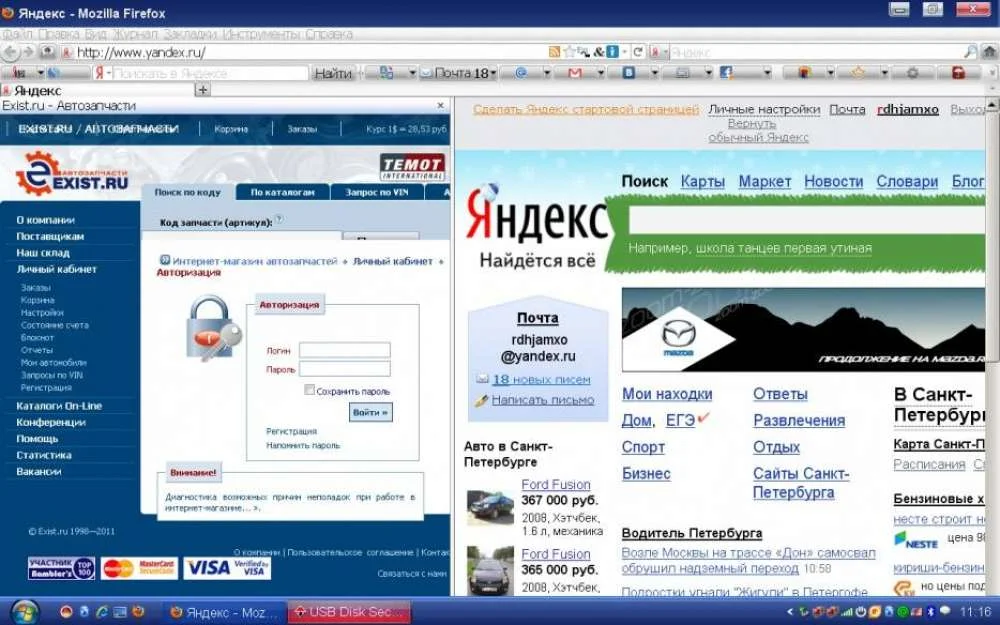Click the Yandex main search box

807,221
